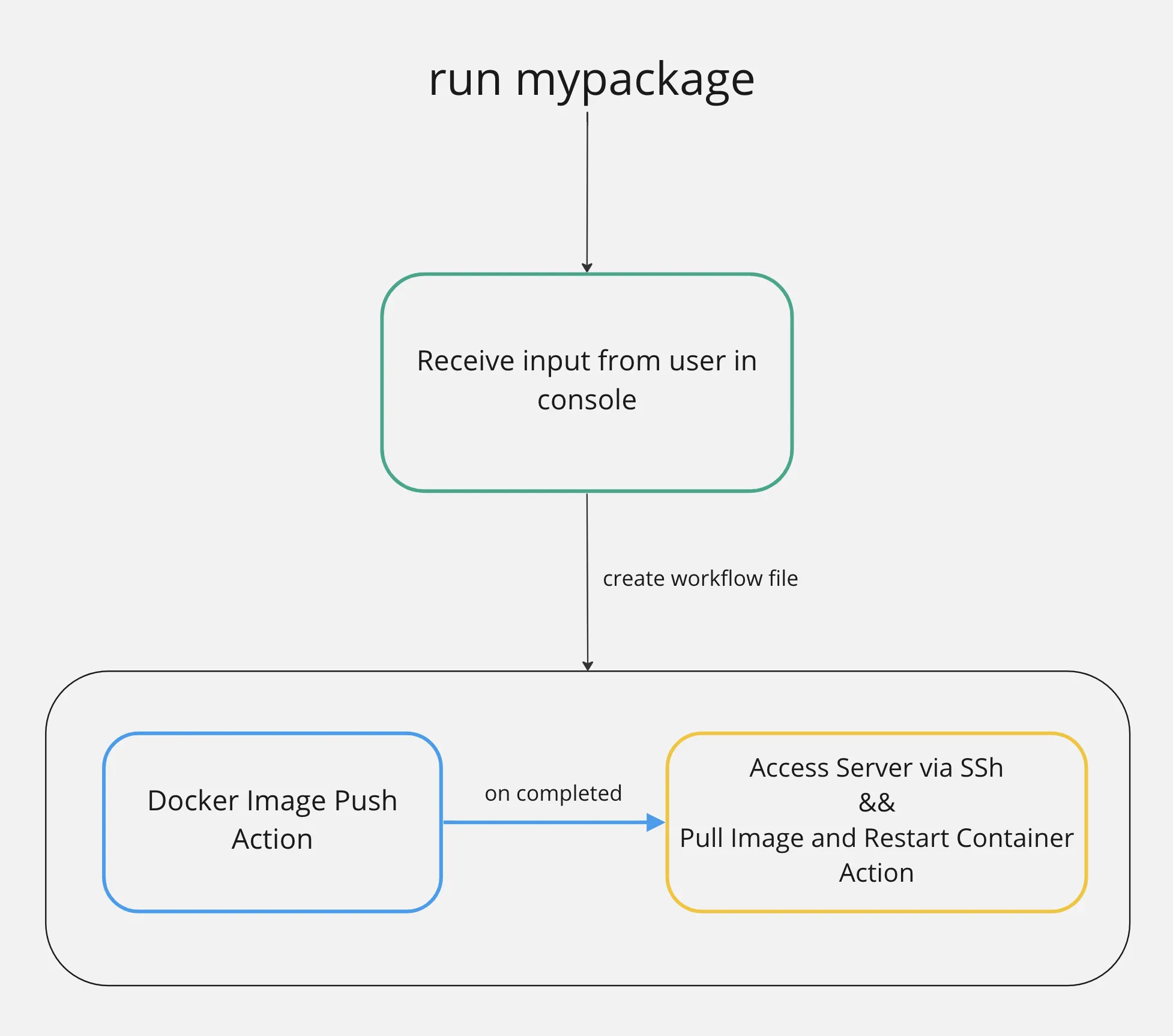The width and height of the screenshot is (1173, 1036).
Task: Click the "Pull Image and Restart Container" text
Action: pyautogui.click(x=876, y=838)
